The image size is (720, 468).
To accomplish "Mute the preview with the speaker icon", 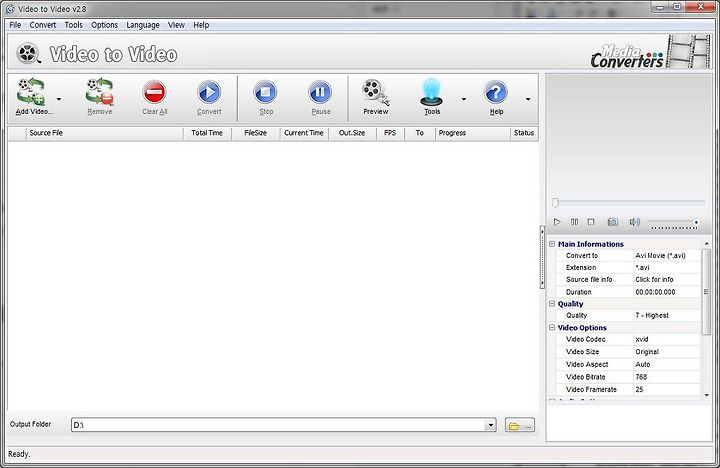I will point(635,222).
